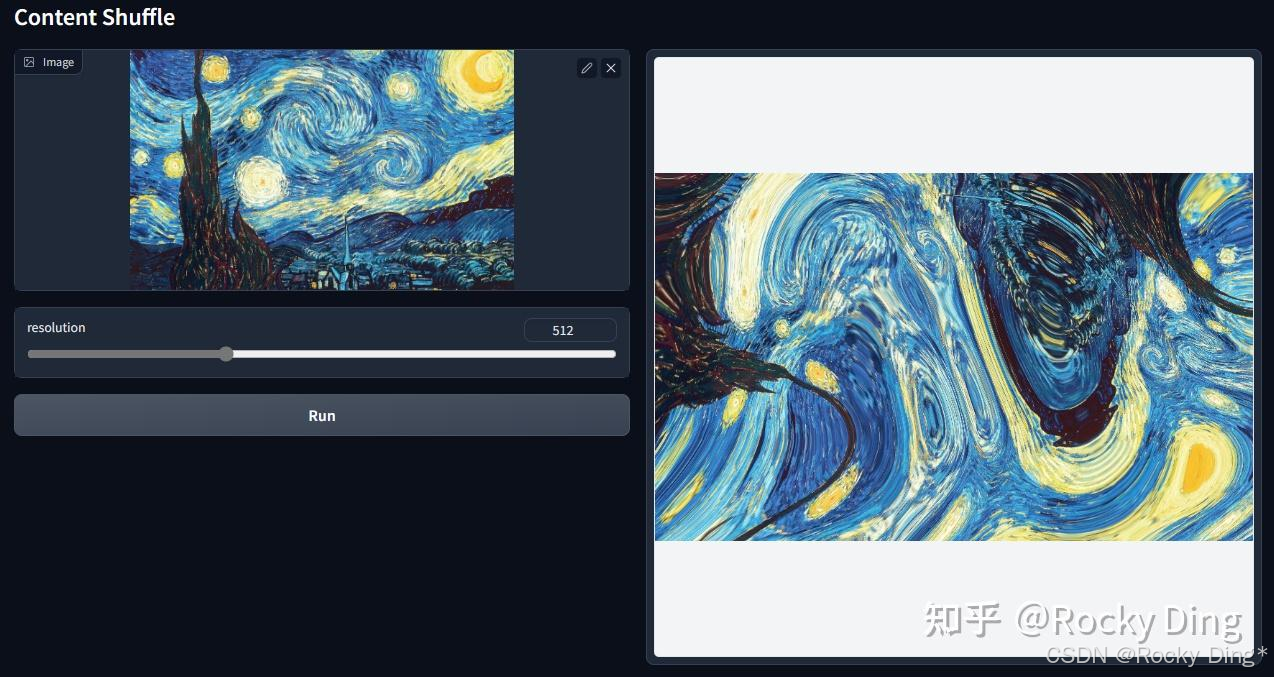Click the shuffled output image preview

[953, 356]
